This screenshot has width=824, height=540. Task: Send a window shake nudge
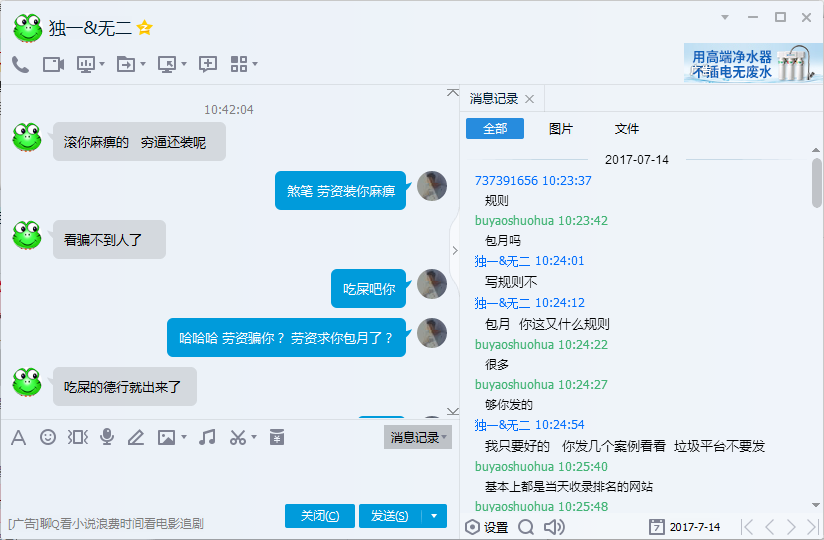point(78,437)
